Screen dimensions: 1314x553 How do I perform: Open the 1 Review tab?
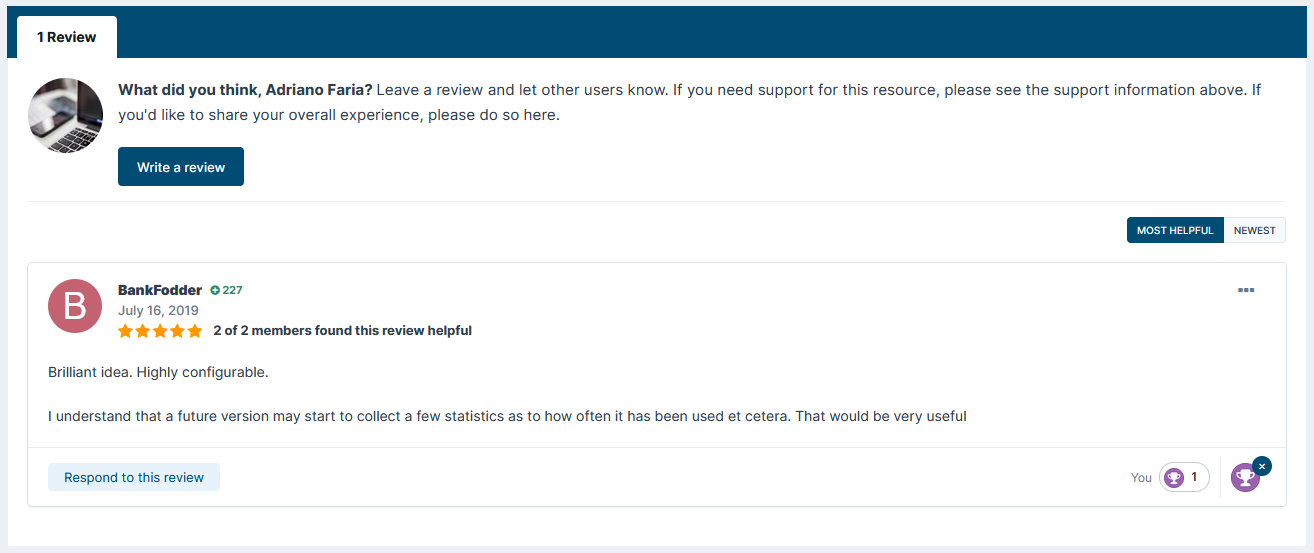(x=67, y=37)
